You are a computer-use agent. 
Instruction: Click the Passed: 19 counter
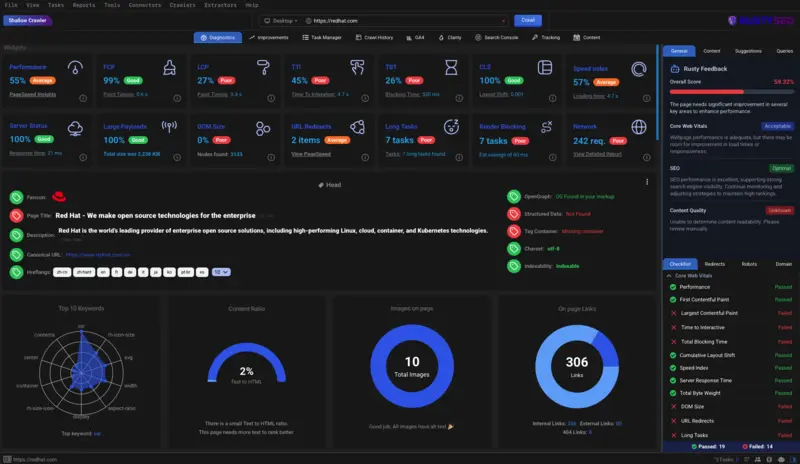tap(708, 447)
